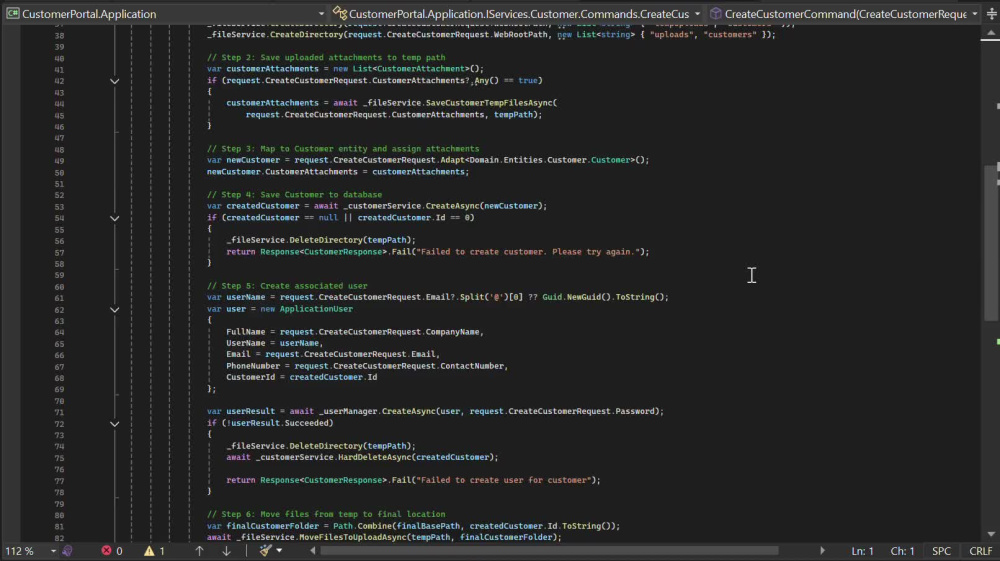Click the code cleanup broom icon

point(265,551)
